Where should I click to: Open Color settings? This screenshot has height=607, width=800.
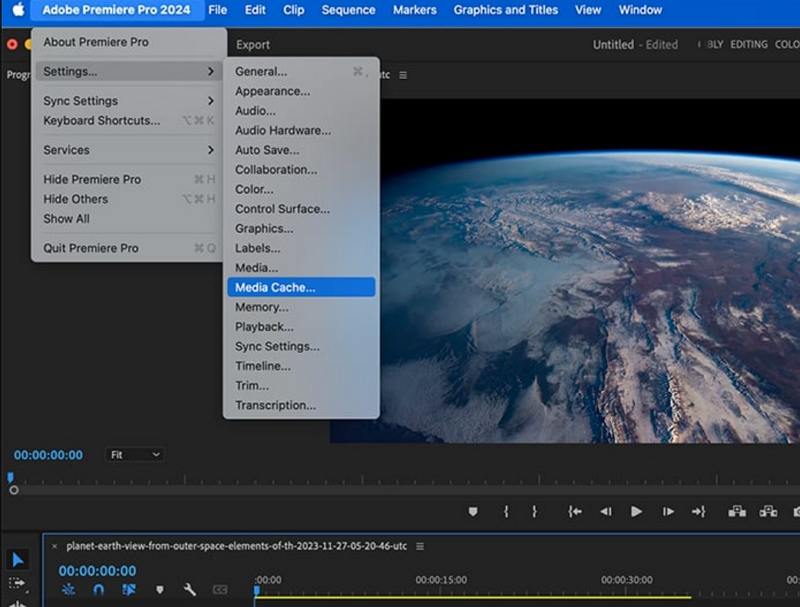(301, 189)
